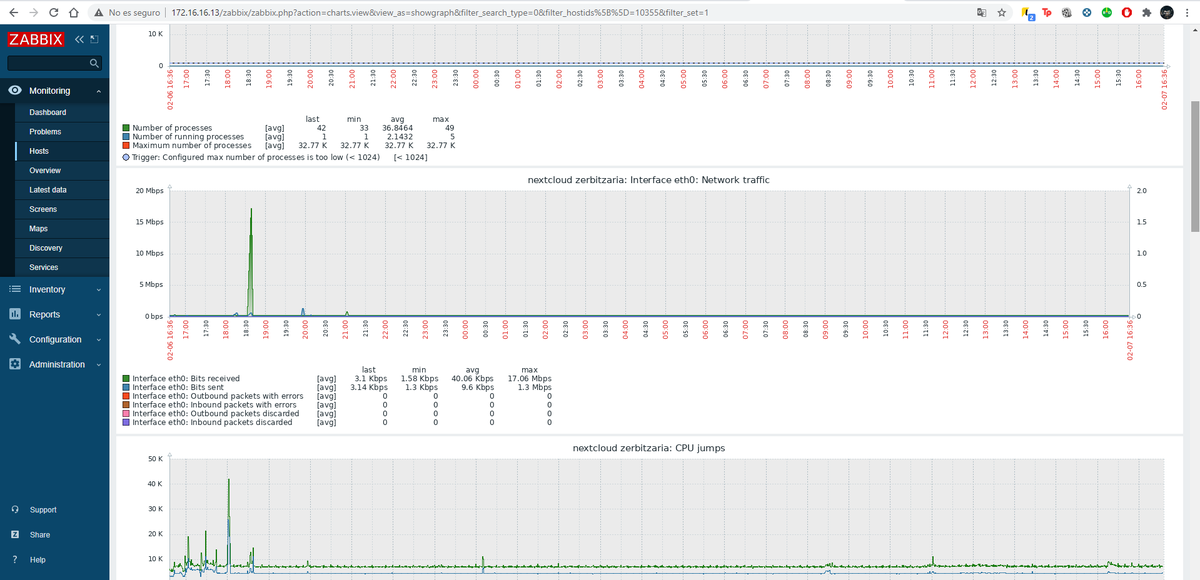
Task: Click the sidebar search magnifier icon
Action: coord(93,64)
